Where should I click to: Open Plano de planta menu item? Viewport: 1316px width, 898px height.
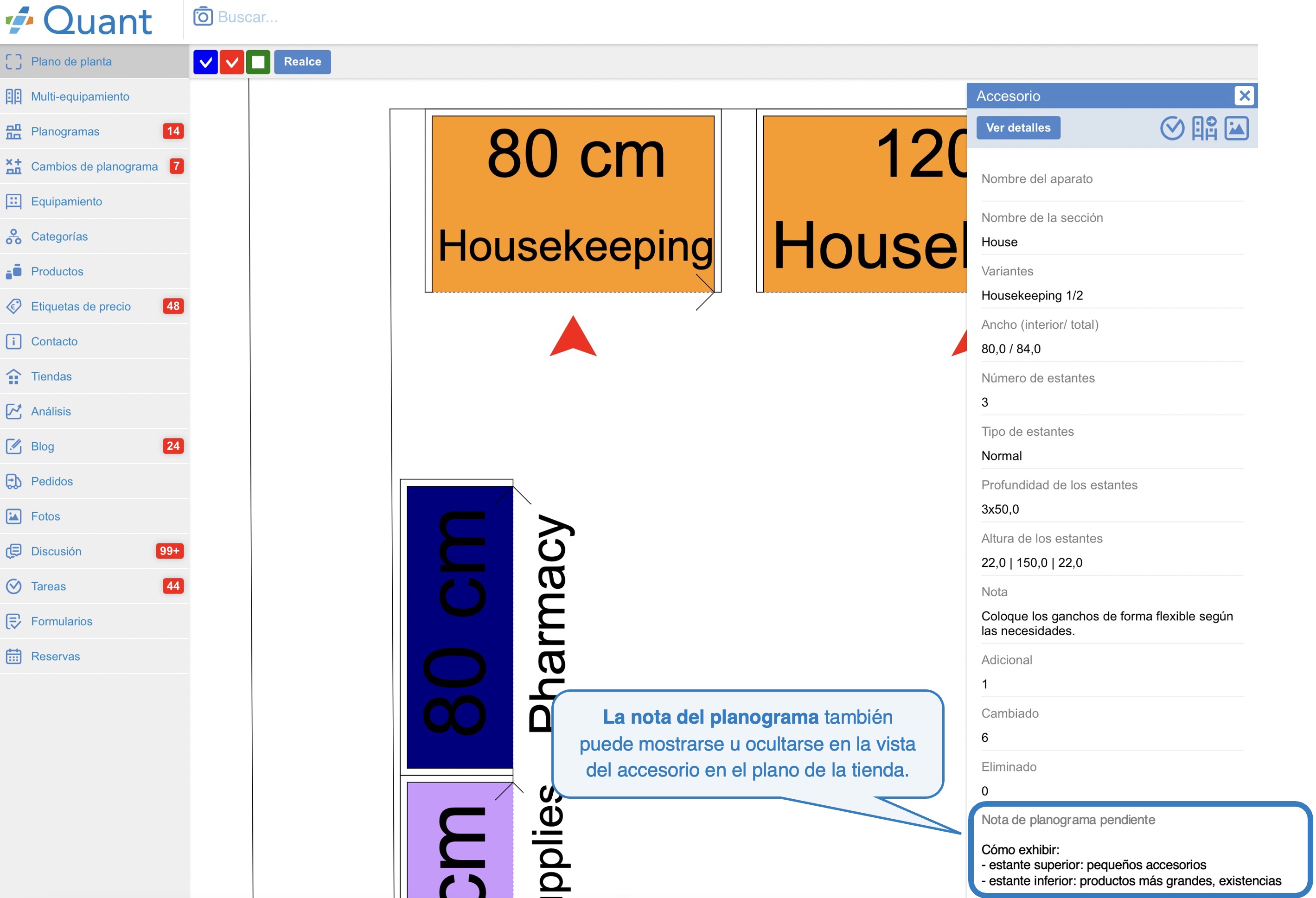tap(95, 61)
